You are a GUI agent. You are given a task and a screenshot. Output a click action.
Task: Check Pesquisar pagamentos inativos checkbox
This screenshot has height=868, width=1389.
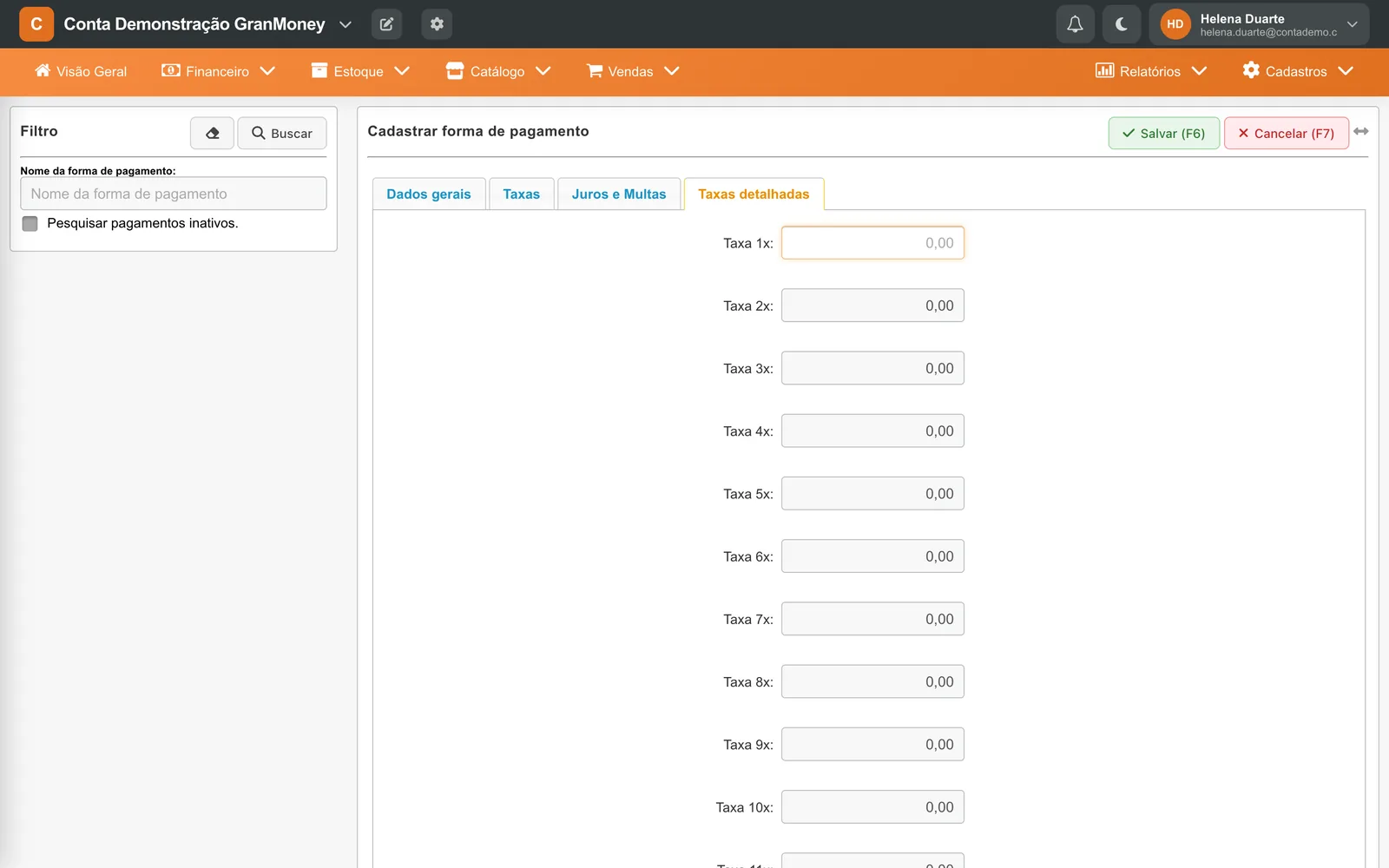point(30,223)
